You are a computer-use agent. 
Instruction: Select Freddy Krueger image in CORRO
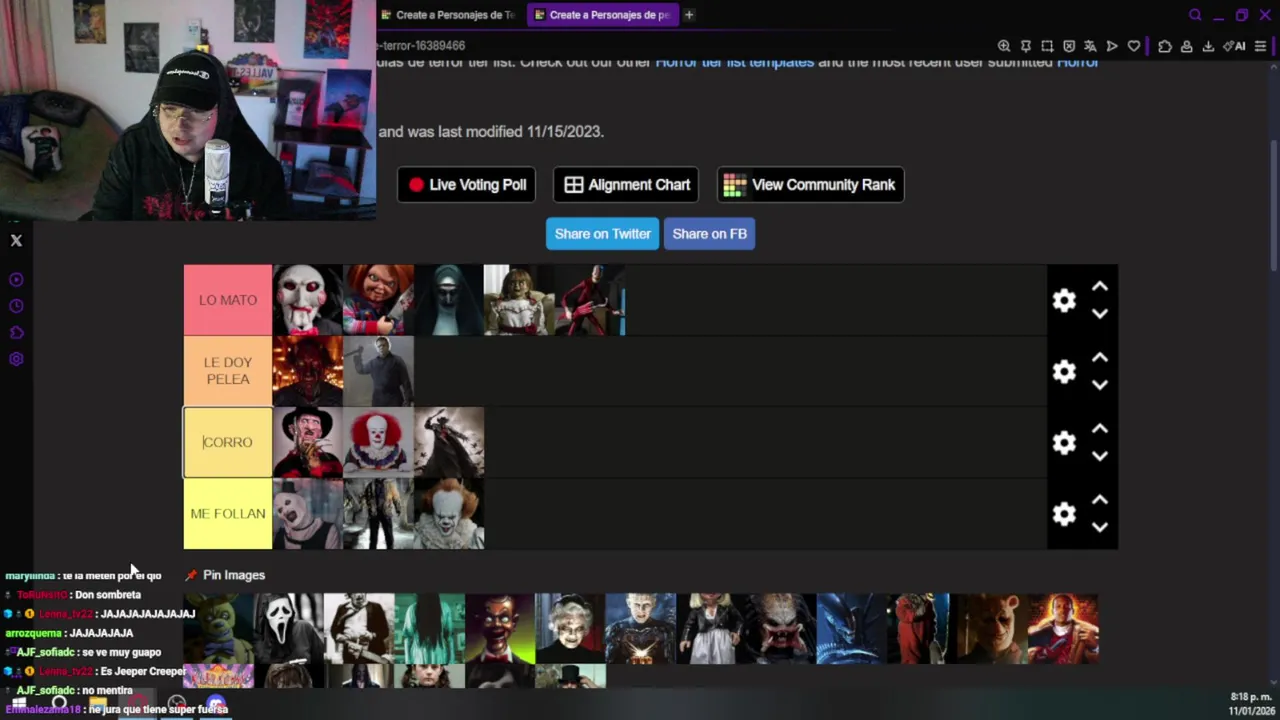308,442
